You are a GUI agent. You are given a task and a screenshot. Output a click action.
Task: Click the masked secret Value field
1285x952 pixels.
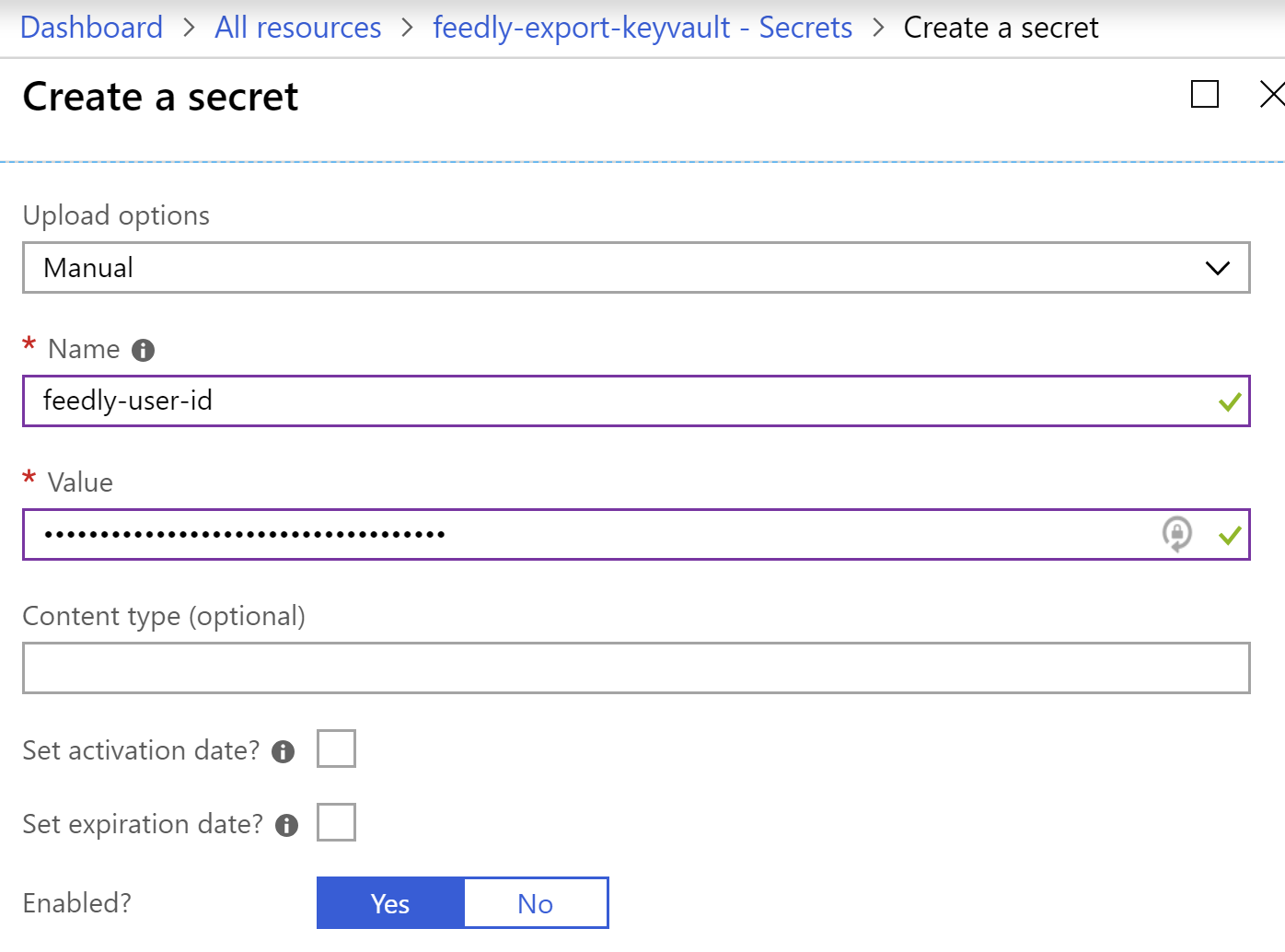coord(552,534)
